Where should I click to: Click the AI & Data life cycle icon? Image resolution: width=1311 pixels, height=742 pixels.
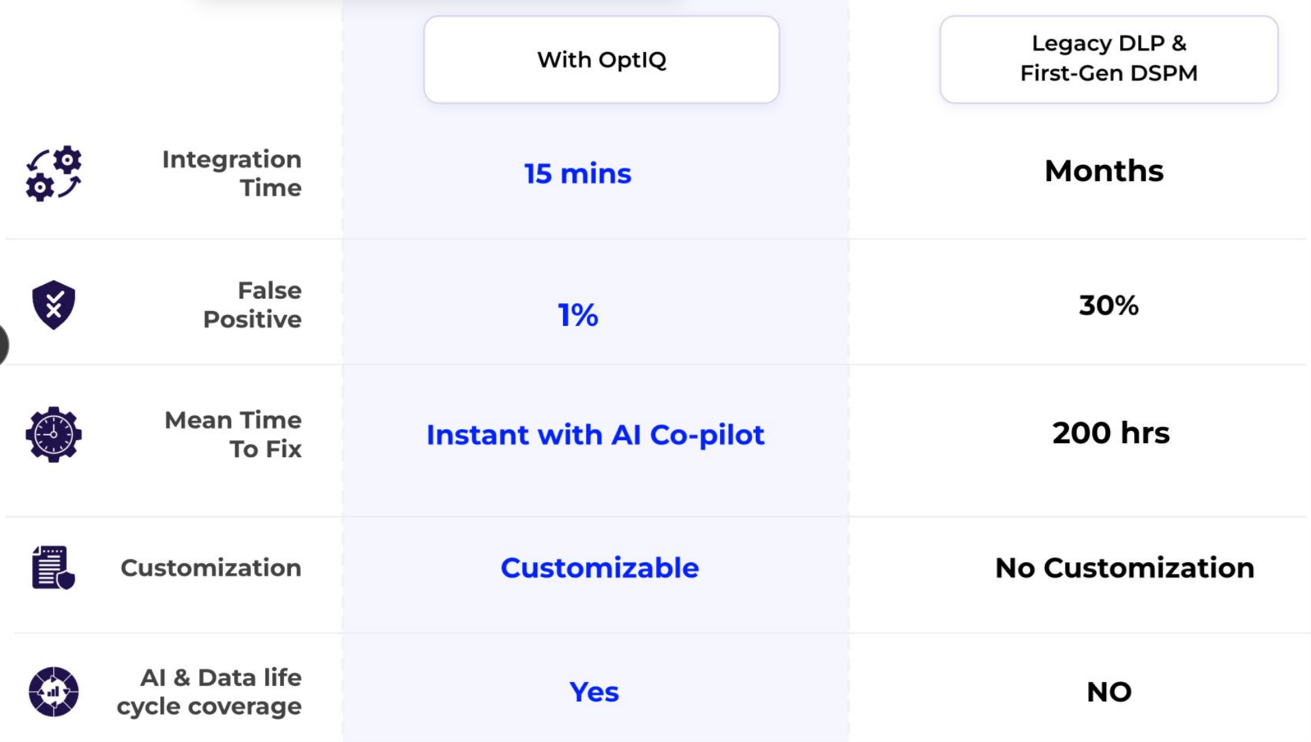click(x=54, y=692)
